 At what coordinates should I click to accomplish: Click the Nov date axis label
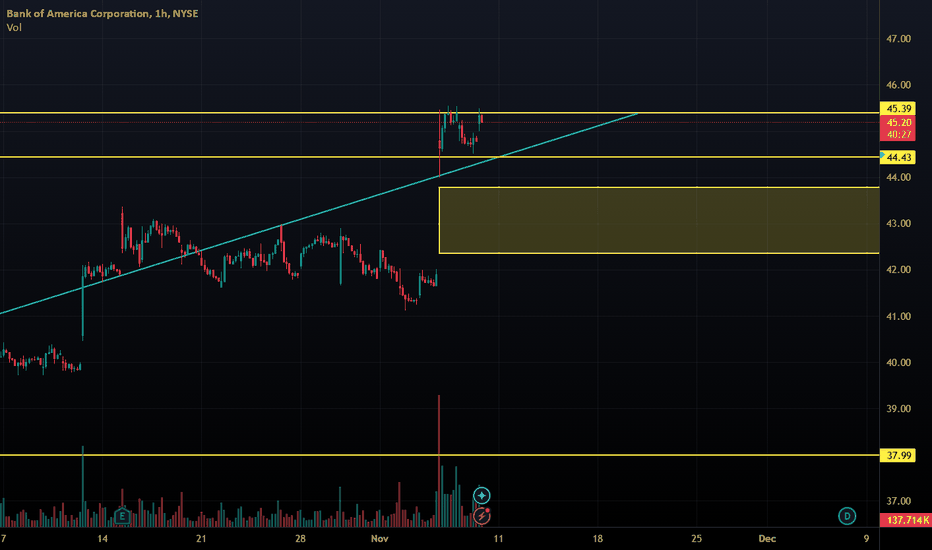coord(379,539)
